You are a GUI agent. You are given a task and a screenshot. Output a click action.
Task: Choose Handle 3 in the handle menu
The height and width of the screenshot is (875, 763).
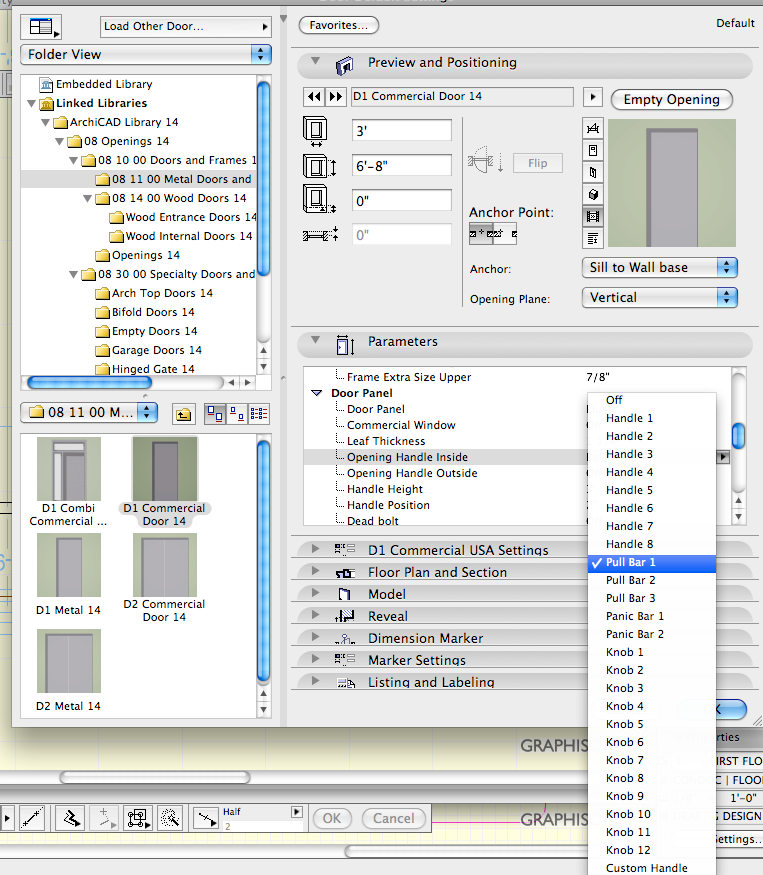[x=652, y=454]
